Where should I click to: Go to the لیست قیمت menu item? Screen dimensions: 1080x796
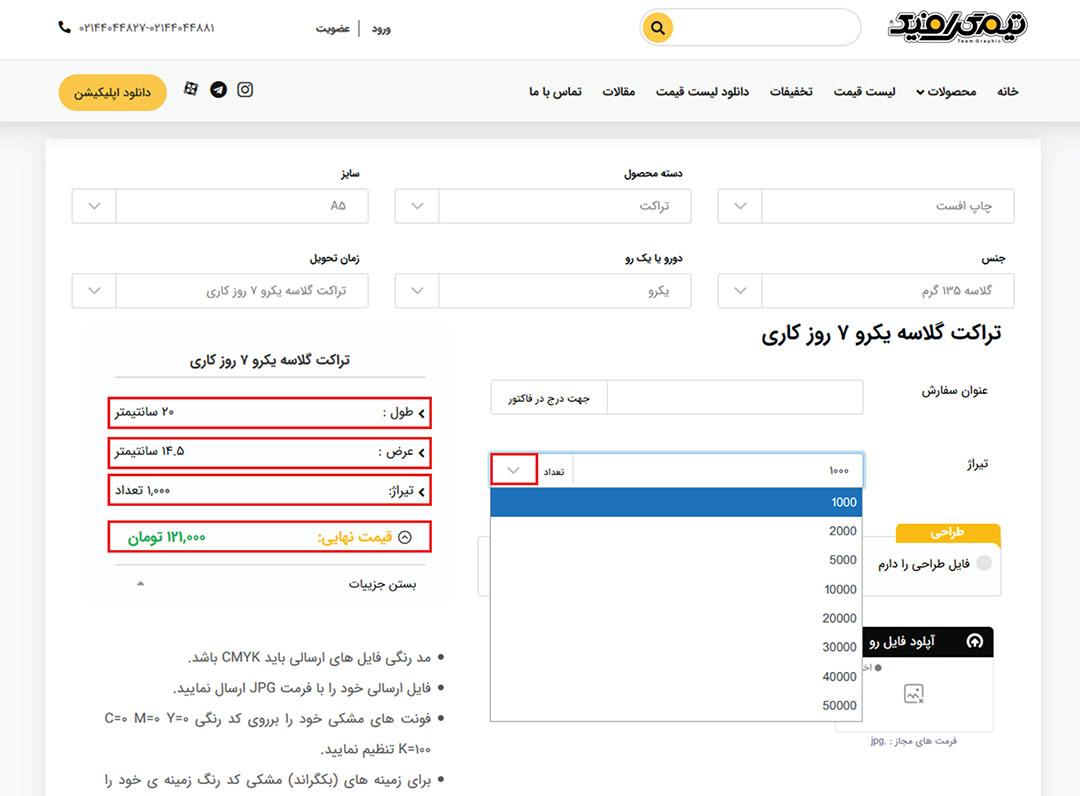(865, 92)
